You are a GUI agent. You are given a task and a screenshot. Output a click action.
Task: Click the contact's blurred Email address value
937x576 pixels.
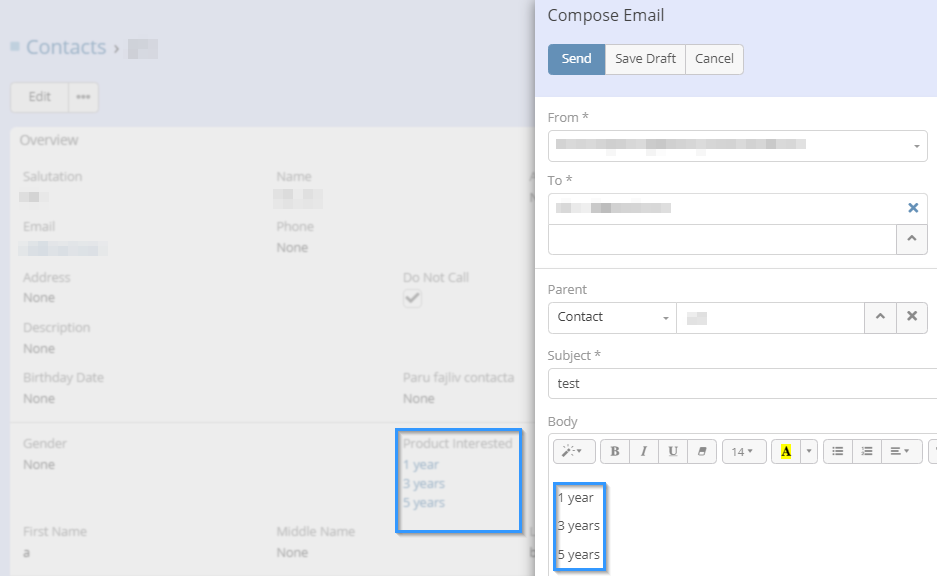63,249
